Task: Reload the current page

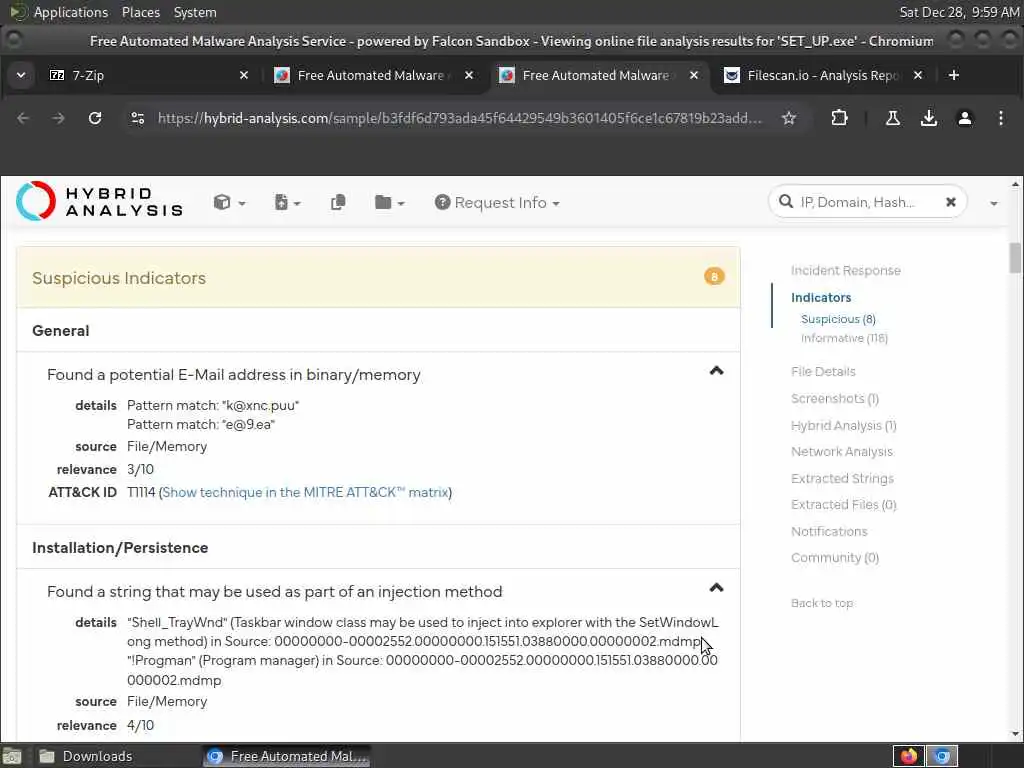Action: point(95,118)
